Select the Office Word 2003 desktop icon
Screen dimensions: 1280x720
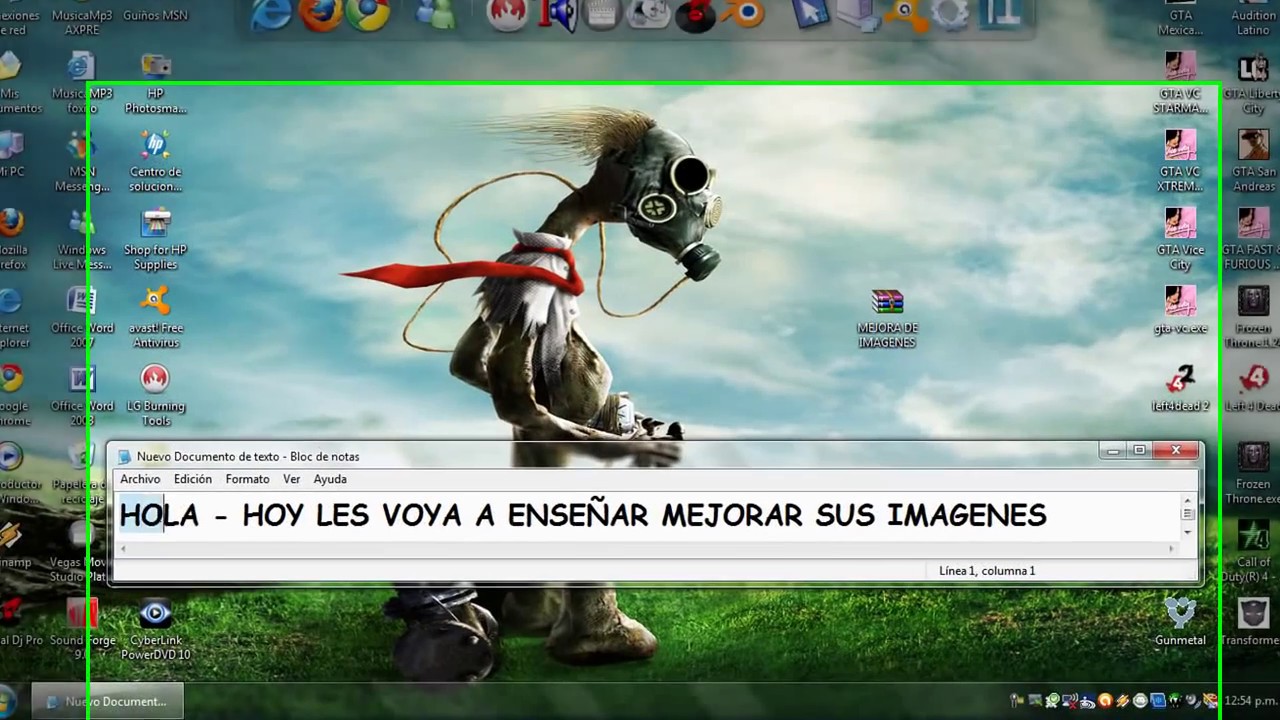coord(82,396)
